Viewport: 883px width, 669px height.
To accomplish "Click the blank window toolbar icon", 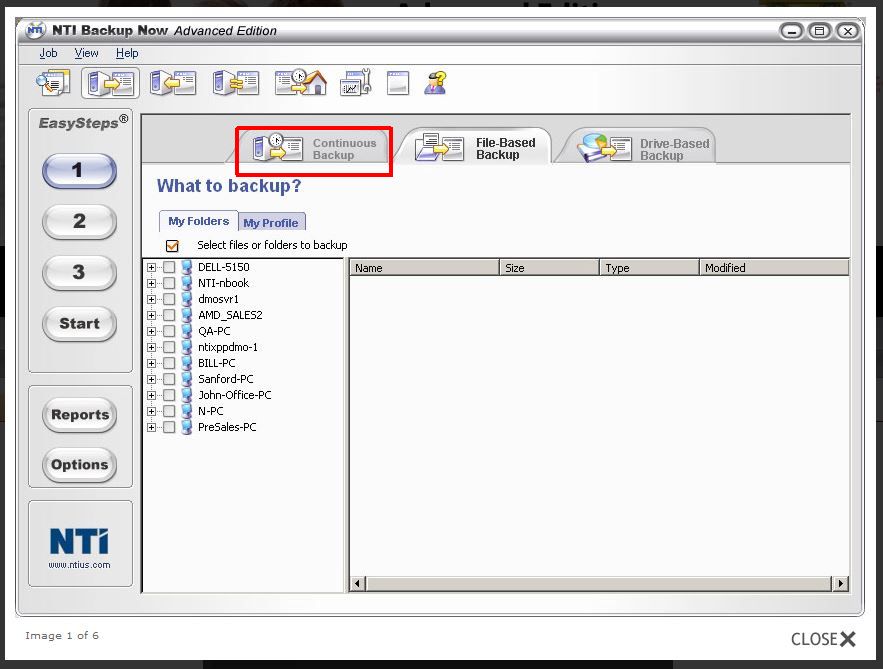I will click(398, 83).
